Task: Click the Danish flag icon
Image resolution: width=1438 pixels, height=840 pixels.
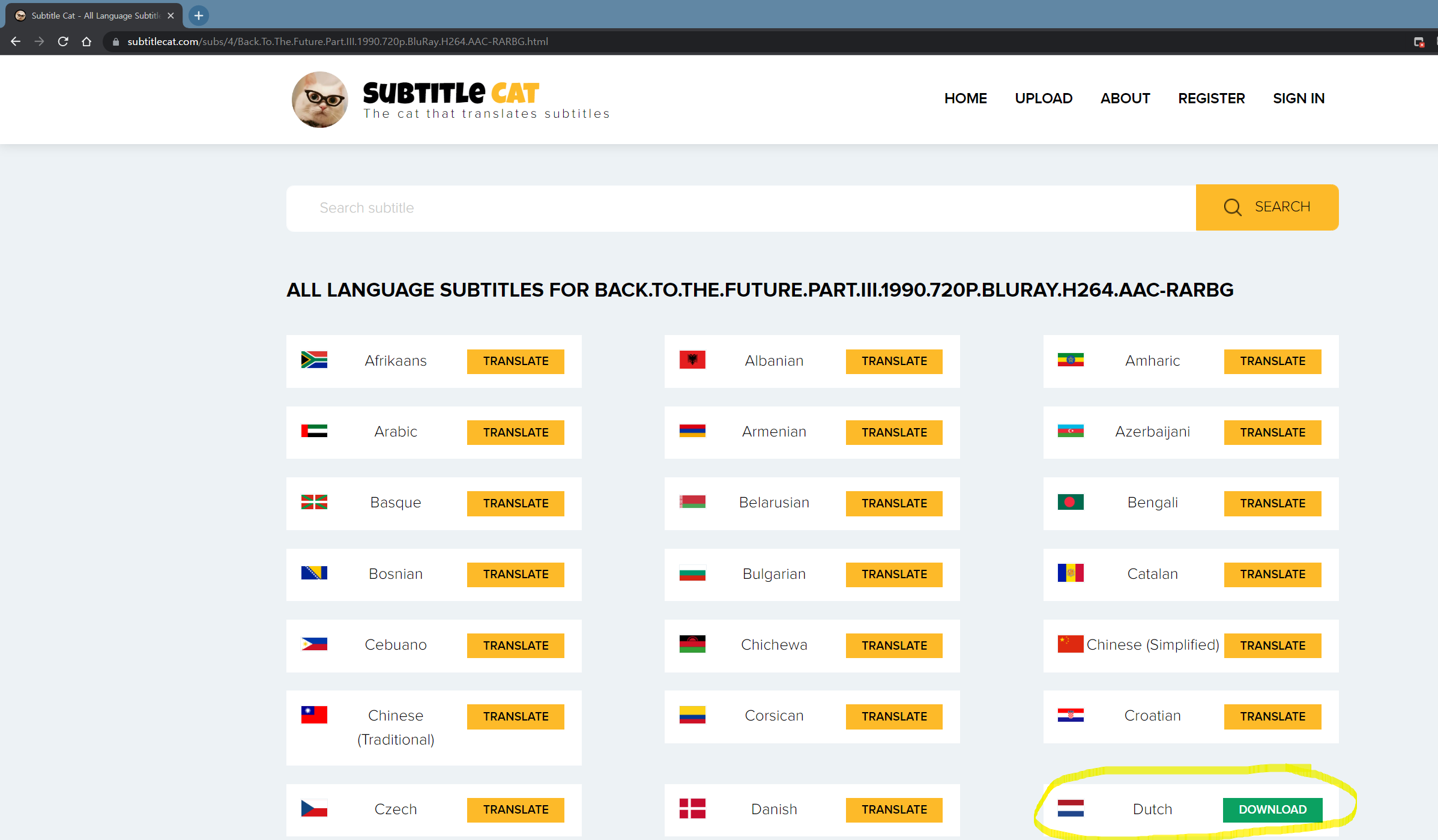Action: [692, 808]
